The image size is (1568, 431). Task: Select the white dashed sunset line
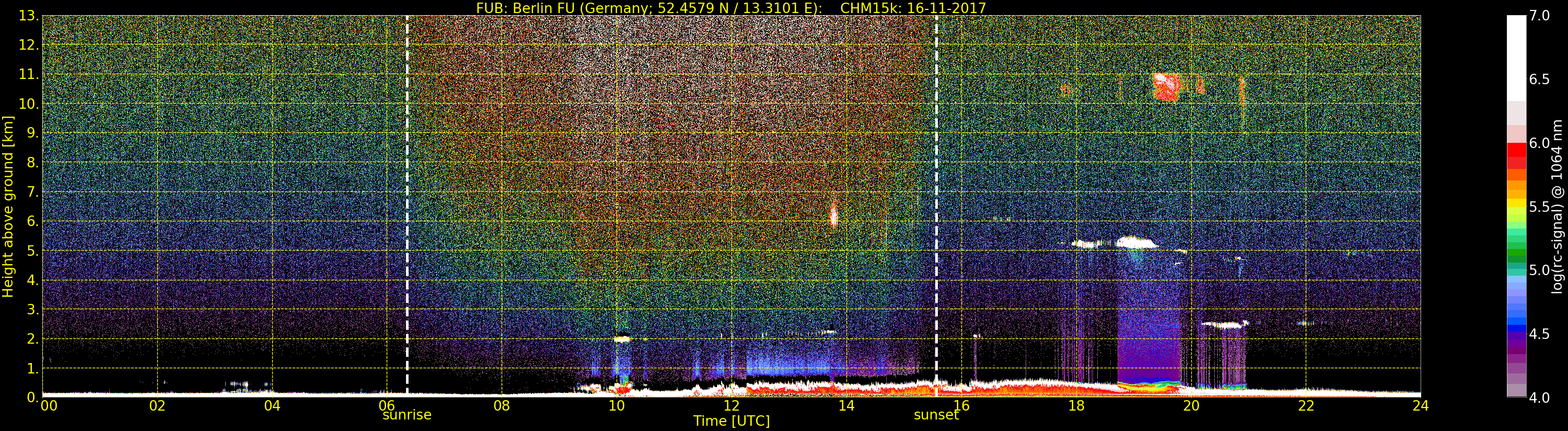coord(936,206)
